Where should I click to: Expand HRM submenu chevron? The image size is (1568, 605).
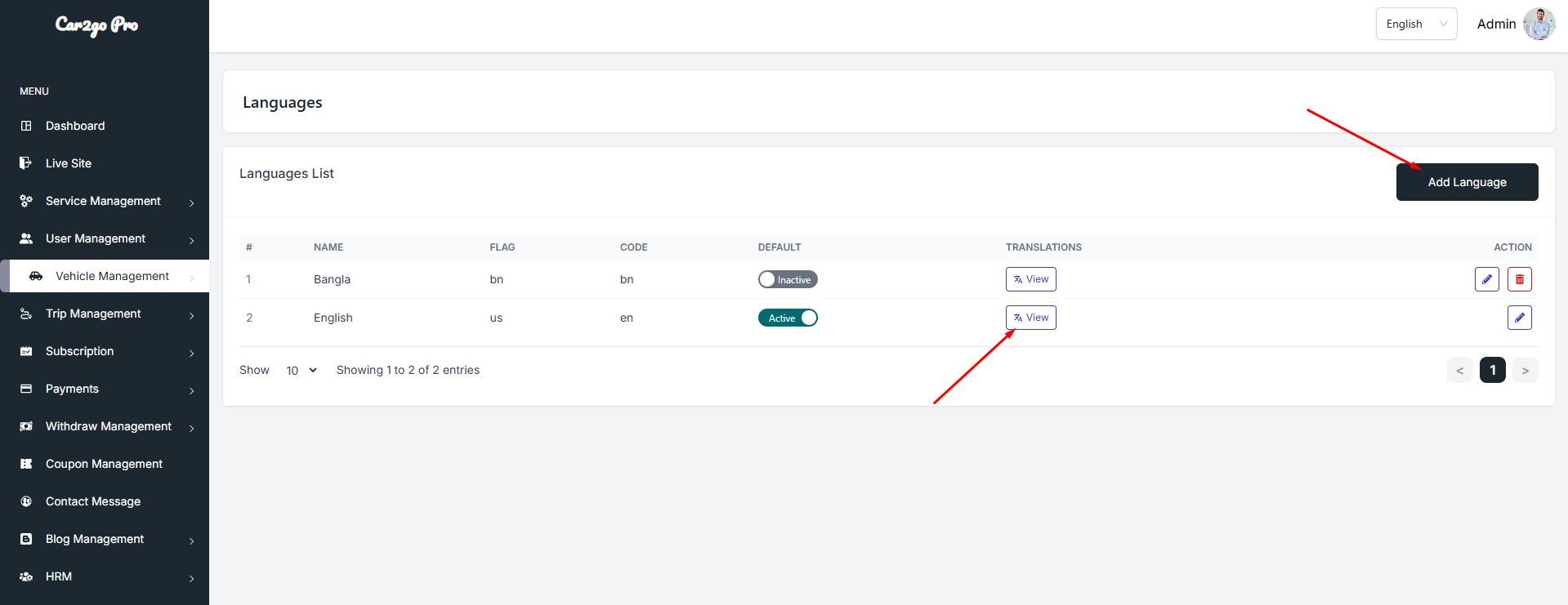coord(192,578)
